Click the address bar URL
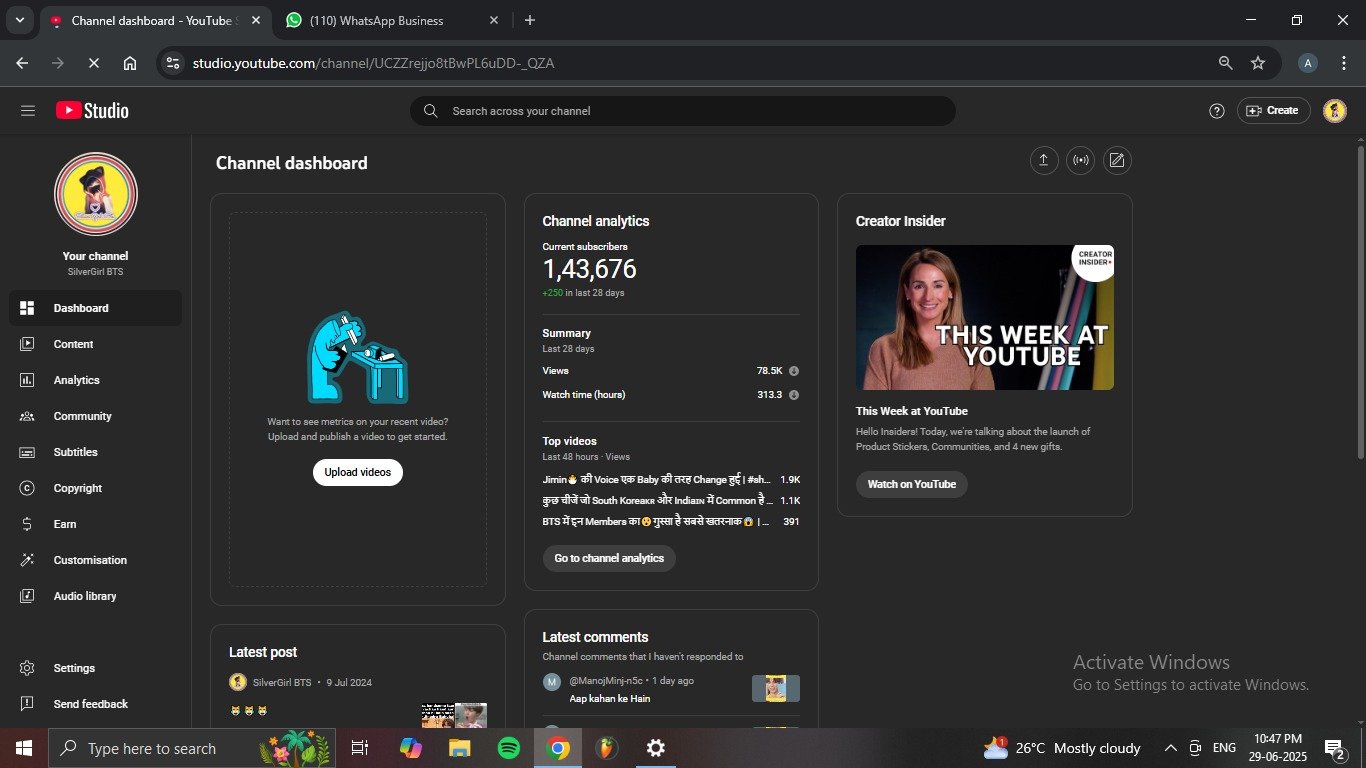This screenshot has height=768, width=1366. click(373, 63)
